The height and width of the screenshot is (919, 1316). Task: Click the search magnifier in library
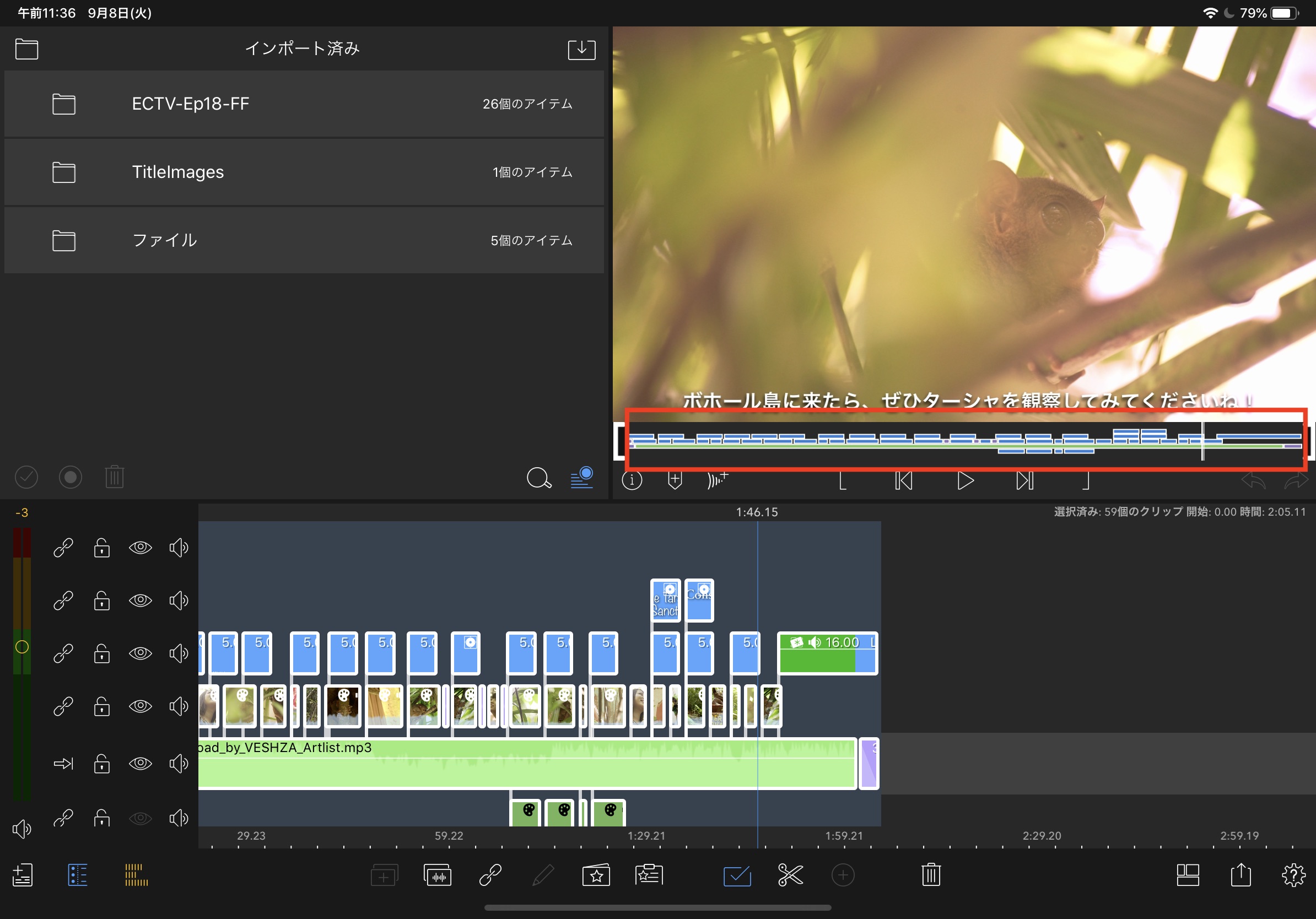(538, 477)
